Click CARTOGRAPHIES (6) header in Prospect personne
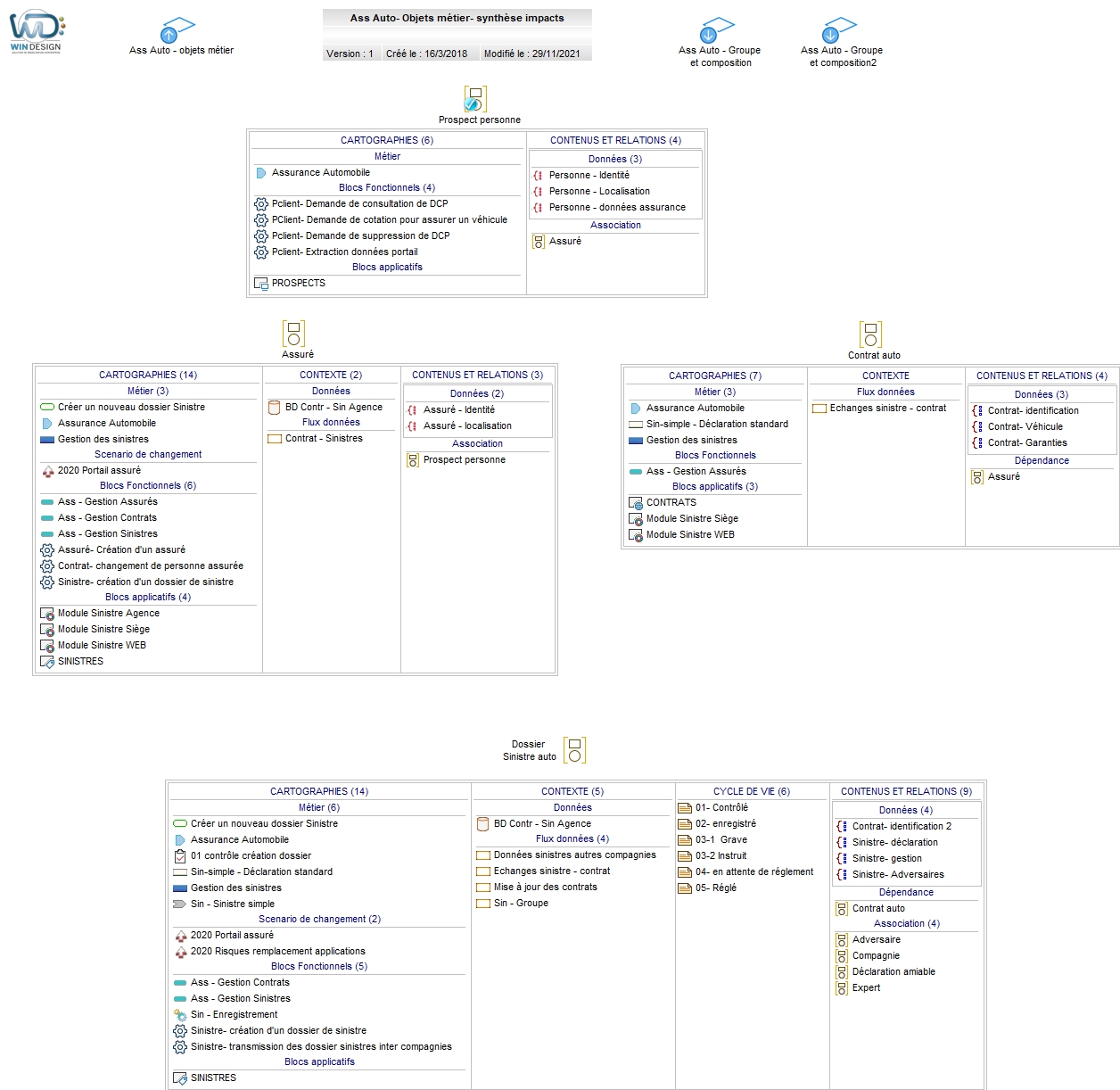 (x=387, y=141)
